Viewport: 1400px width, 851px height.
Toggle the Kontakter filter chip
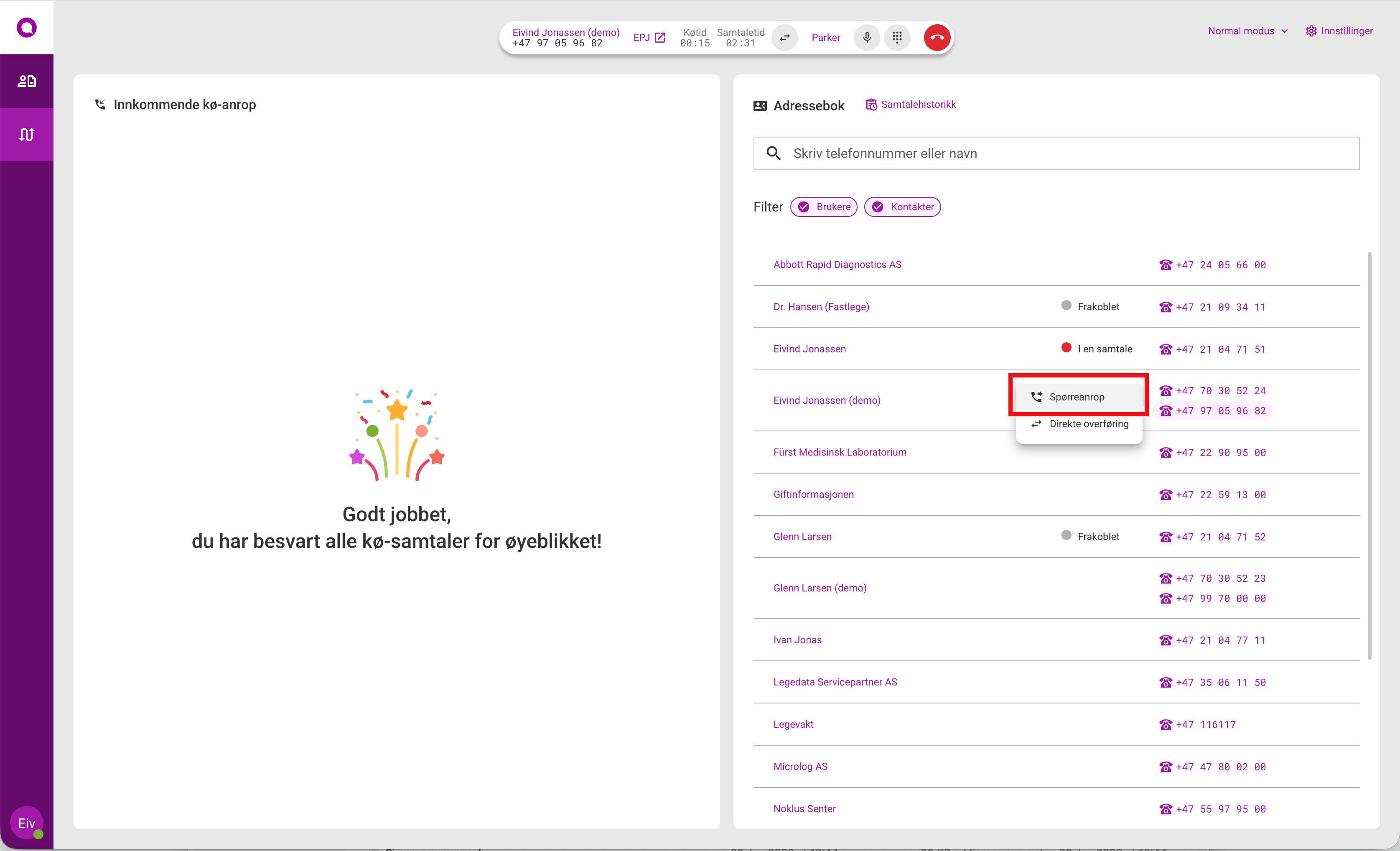pyautogui.click(x=902, y=207)
